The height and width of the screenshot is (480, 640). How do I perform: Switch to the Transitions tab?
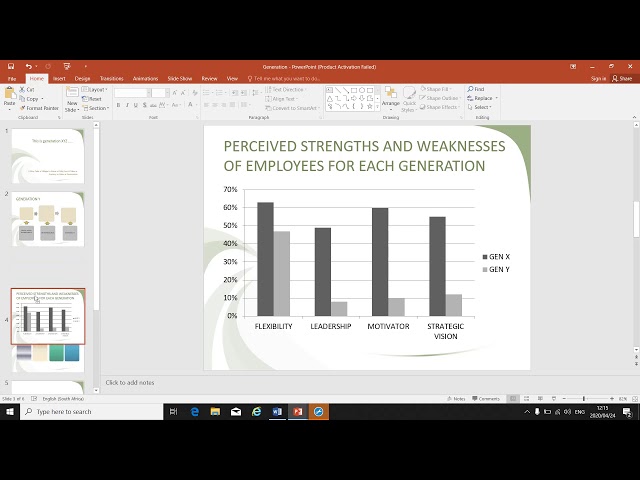(x=111, y=78)
